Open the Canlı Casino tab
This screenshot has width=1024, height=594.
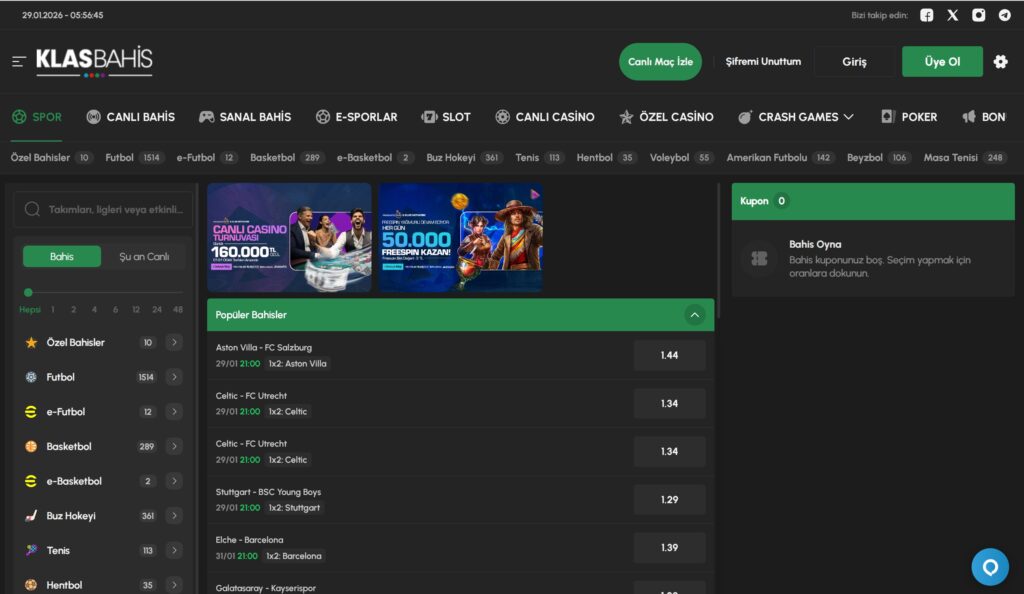point(545,117)
